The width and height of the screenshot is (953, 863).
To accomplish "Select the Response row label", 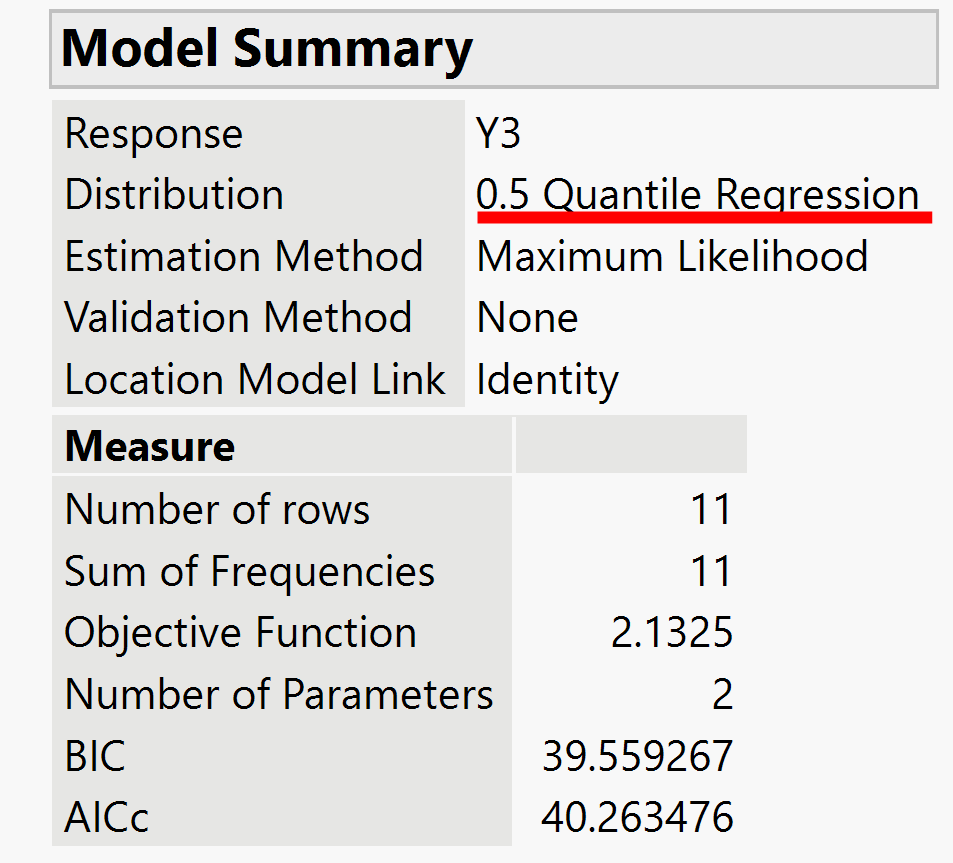I will coord(154,134).
